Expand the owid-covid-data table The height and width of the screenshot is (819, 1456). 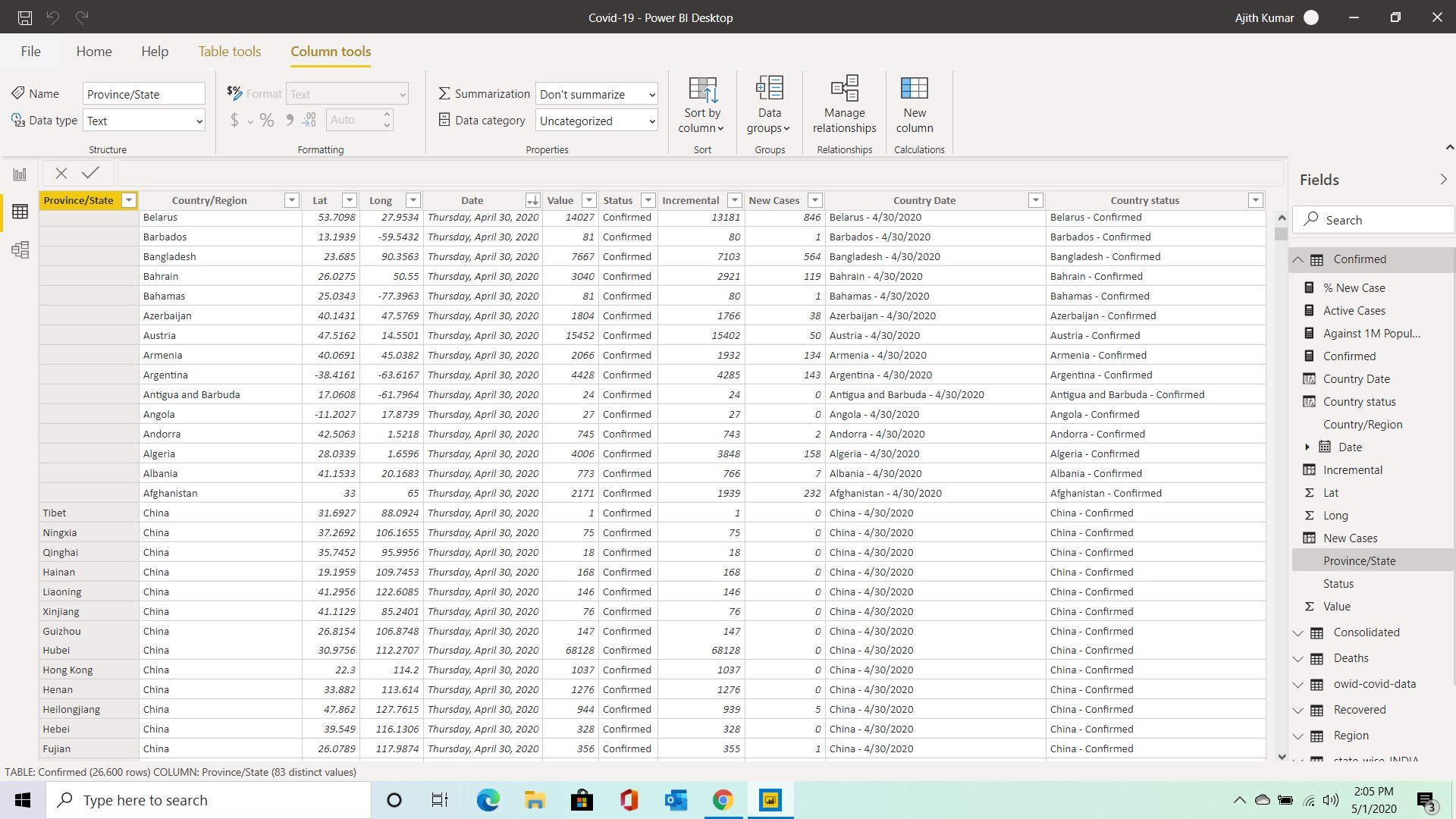pos(1298,684)
